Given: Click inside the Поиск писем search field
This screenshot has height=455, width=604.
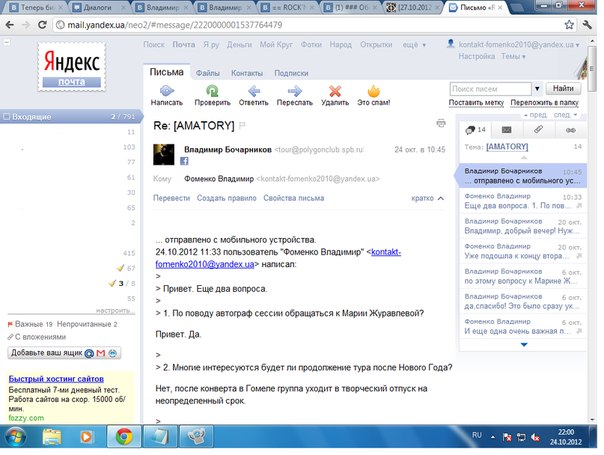Looking at the screenshot, I should (x=490, y=89).
